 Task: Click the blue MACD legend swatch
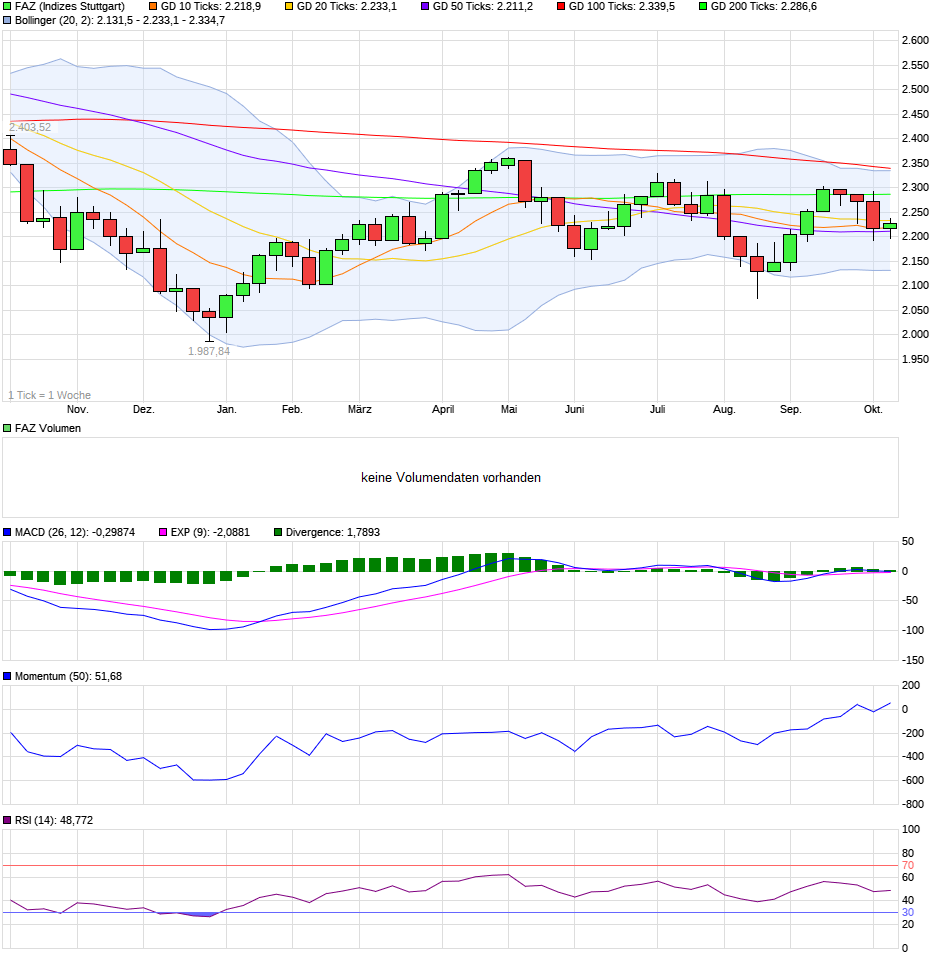pyautogui.click(x=8, y=533)
